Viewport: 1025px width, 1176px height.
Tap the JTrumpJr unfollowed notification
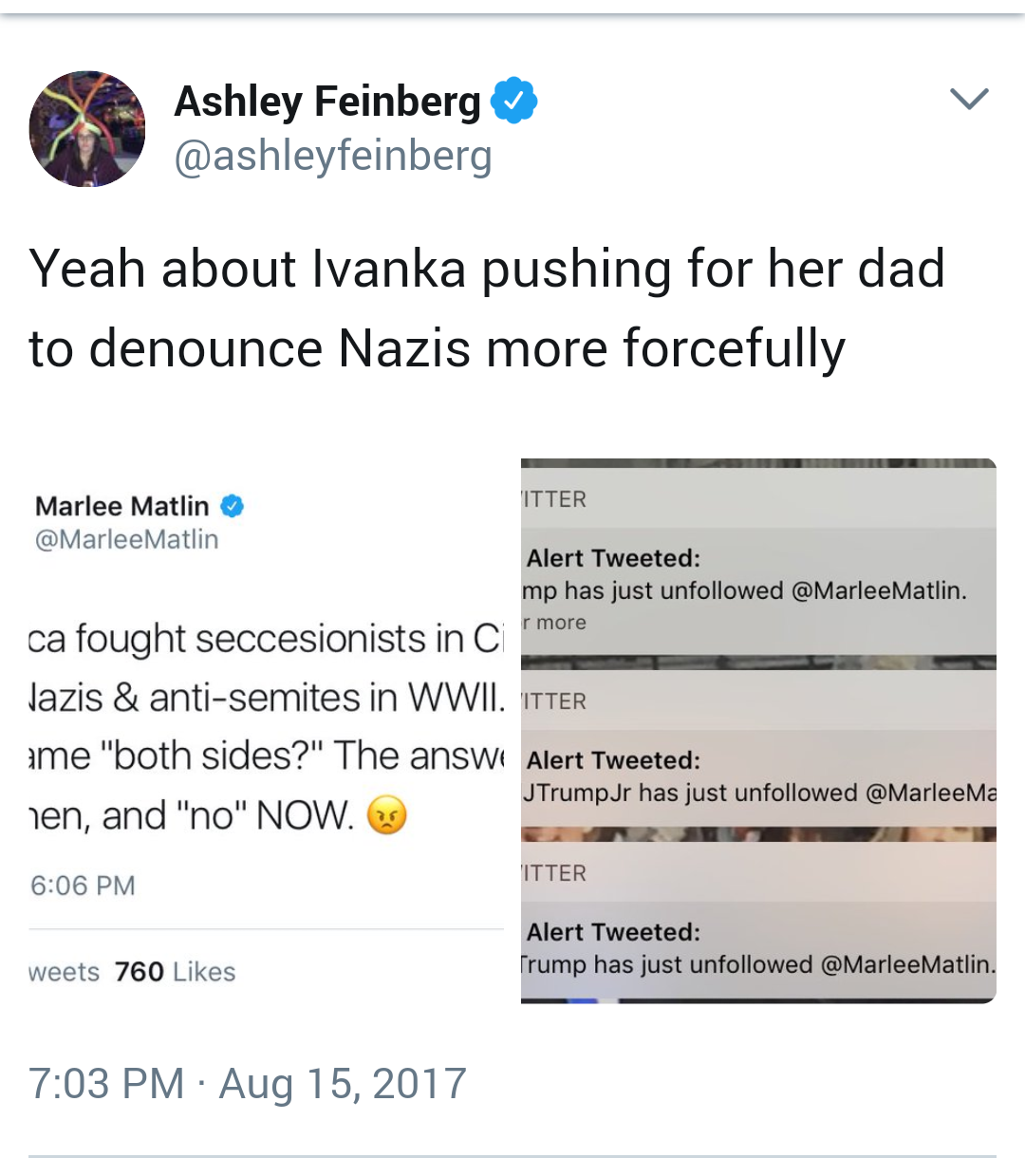(x=758, y=778)
